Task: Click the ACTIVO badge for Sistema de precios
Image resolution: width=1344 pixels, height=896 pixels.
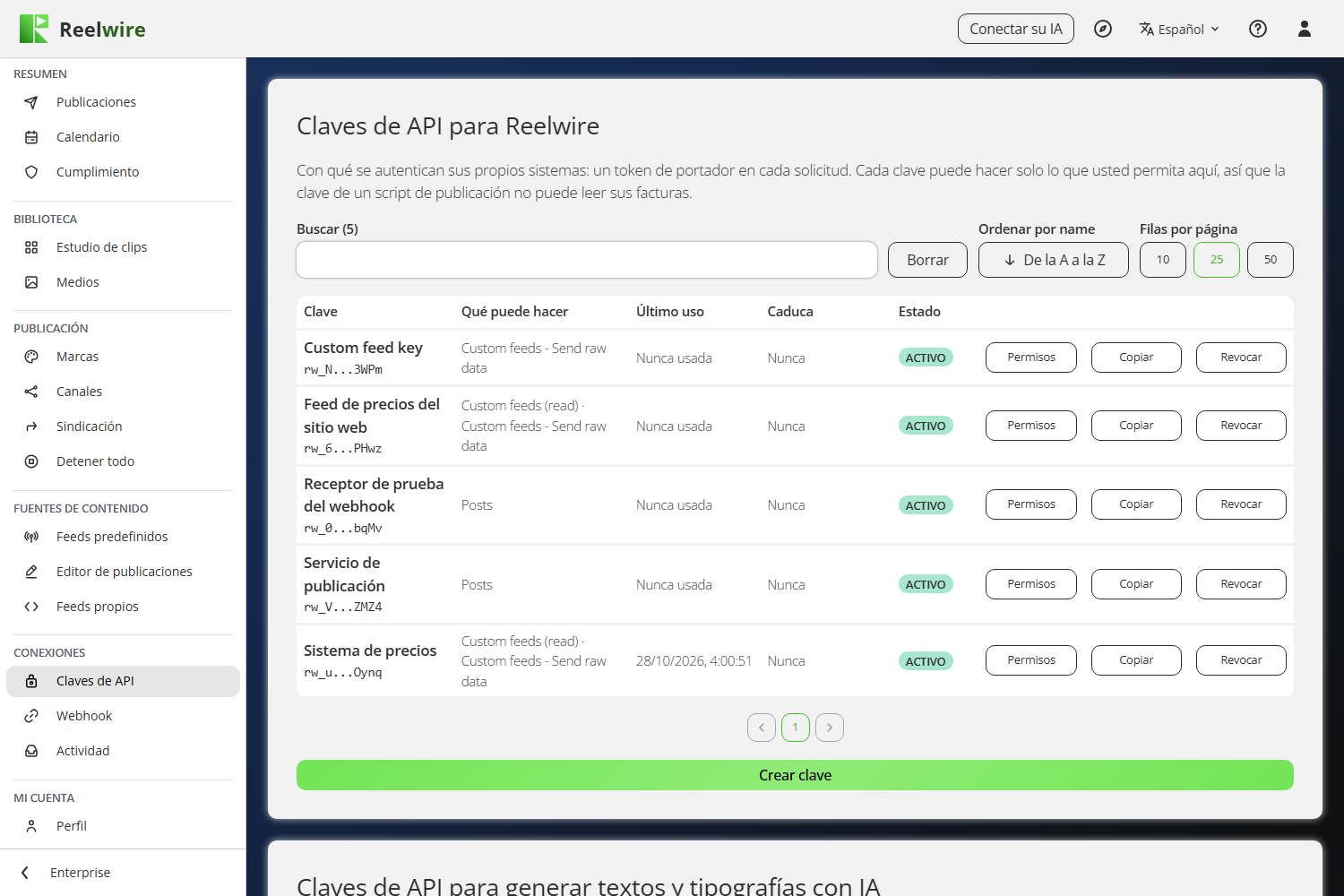Action: tap(926, 661)
